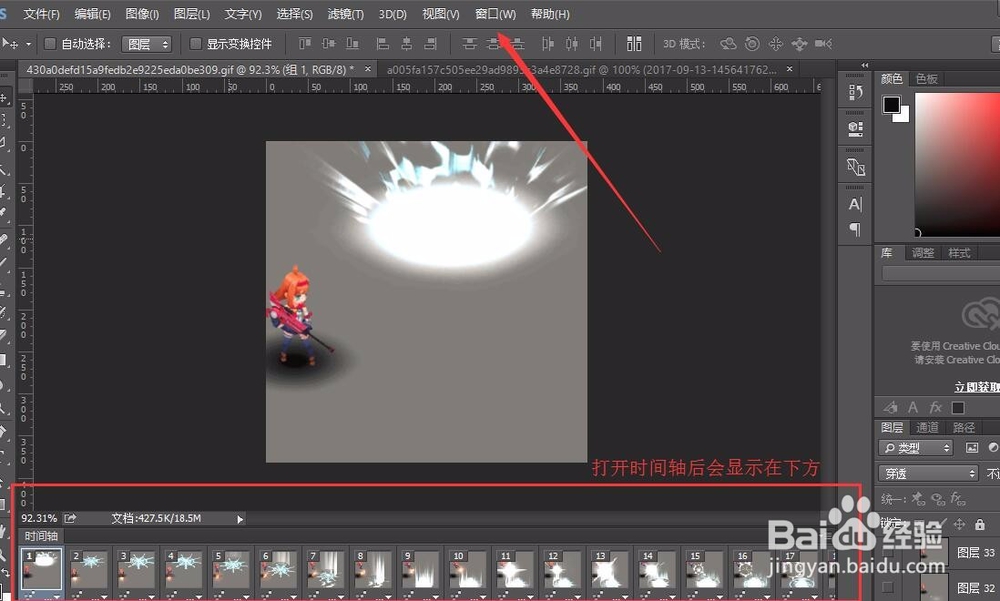Select frame 5 in the animation timeline
The image size is (1000, 601).
pyautogui.click(x=229, y=570)
